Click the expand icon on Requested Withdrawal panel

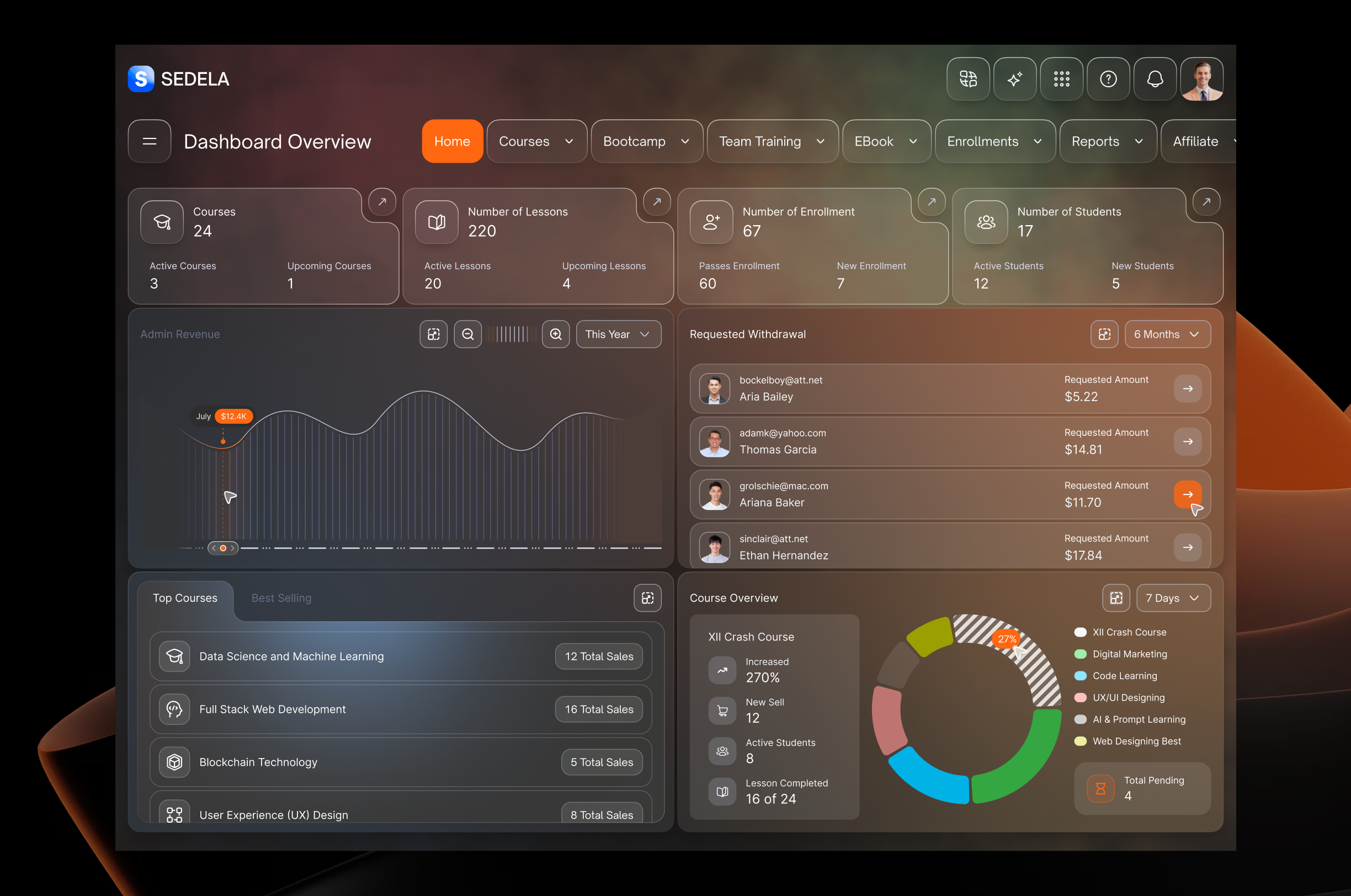(x=1104, y=334)
